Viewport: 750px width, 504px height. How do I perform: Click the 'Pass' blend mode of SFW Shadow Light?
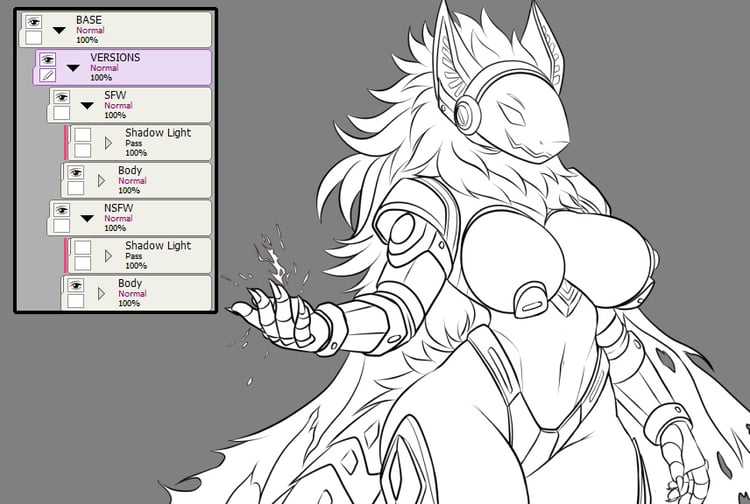pos(134,143)
